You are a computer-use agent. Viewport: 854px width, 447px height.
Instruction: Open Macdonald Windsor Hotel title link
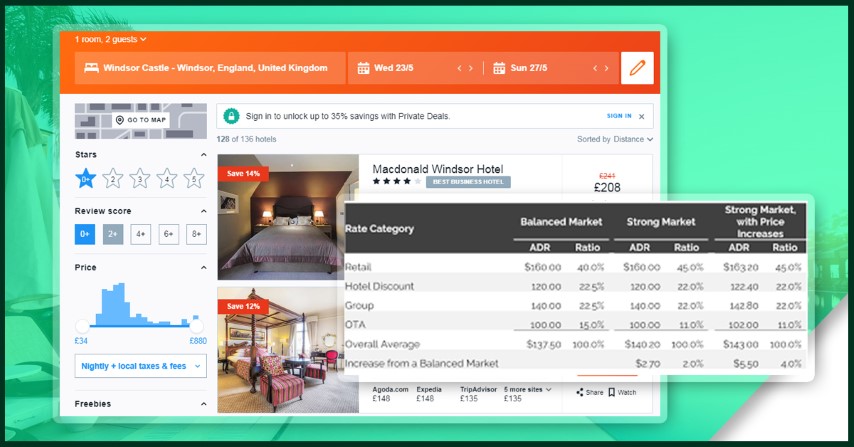tap(438, 169)
